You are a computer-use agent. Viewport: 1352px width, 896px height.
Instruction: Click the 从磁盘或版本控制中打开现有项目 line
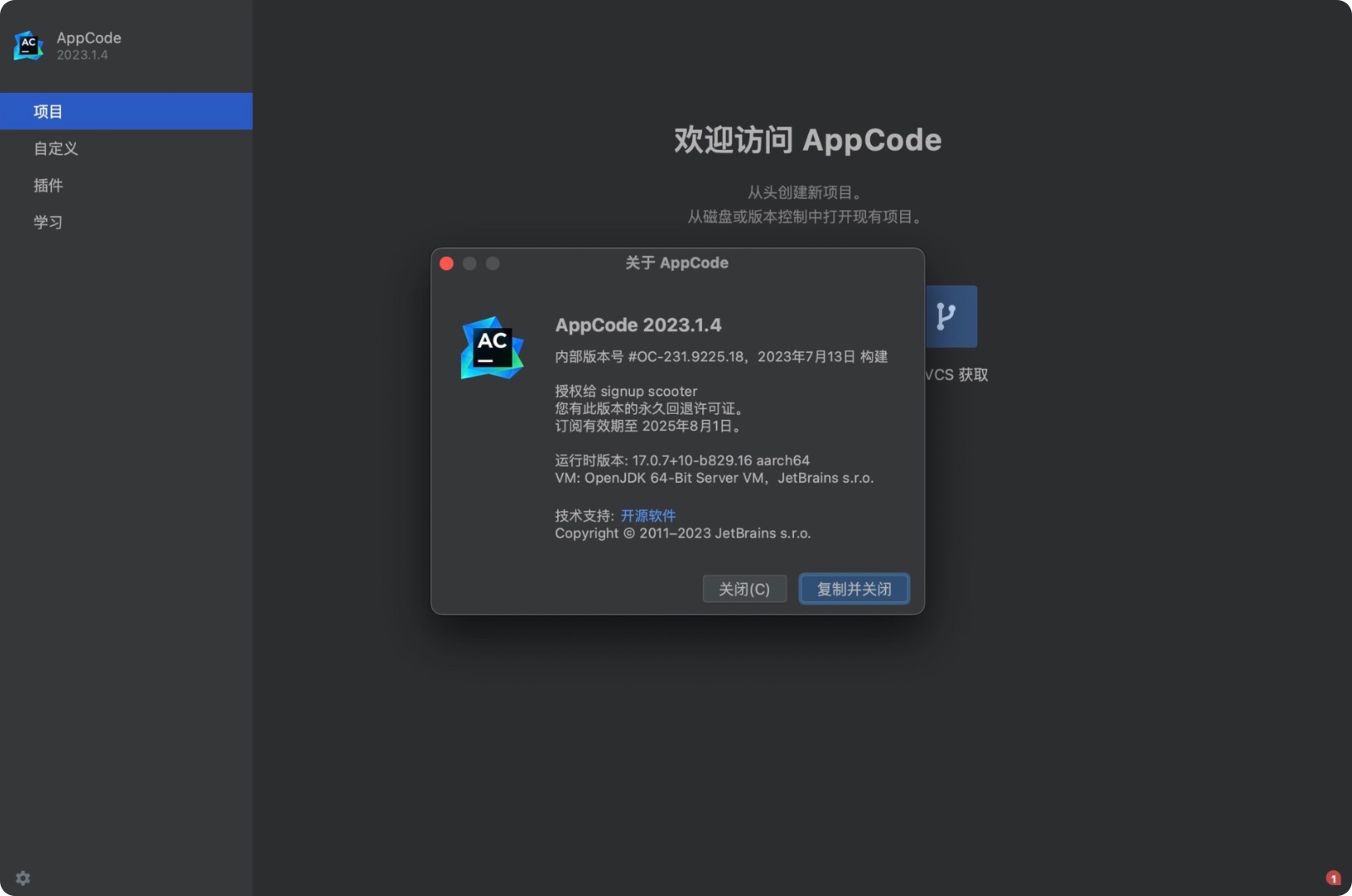805,217
